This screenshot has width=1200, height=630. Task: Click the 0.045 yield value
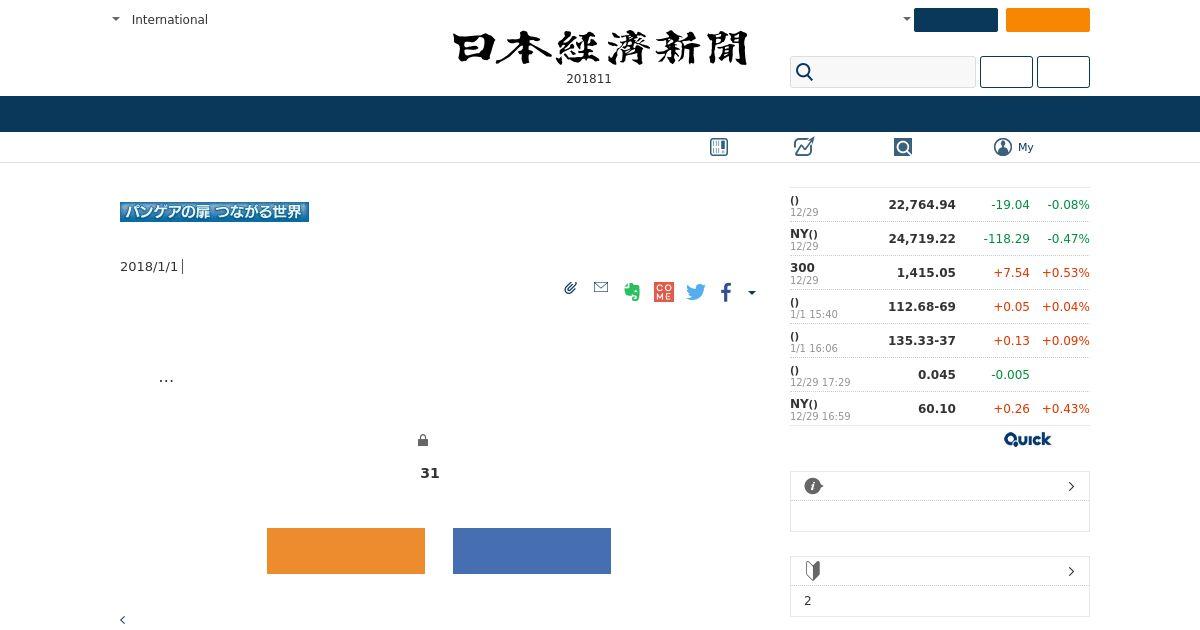937,375
